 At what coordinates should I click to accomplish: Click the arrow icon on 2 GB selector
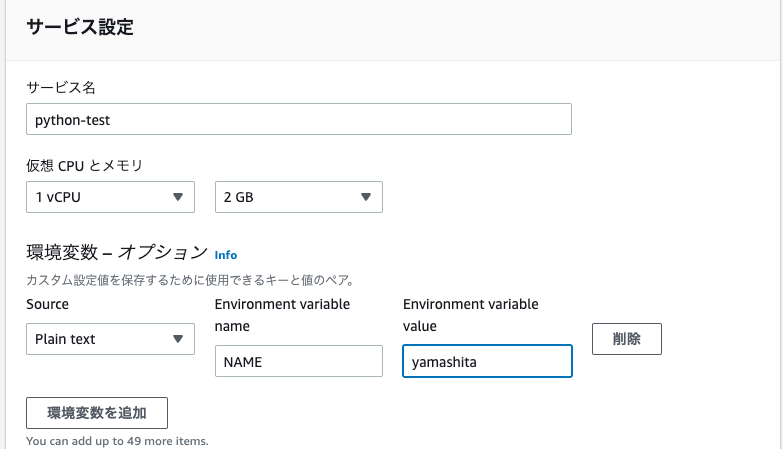[366, 197]
